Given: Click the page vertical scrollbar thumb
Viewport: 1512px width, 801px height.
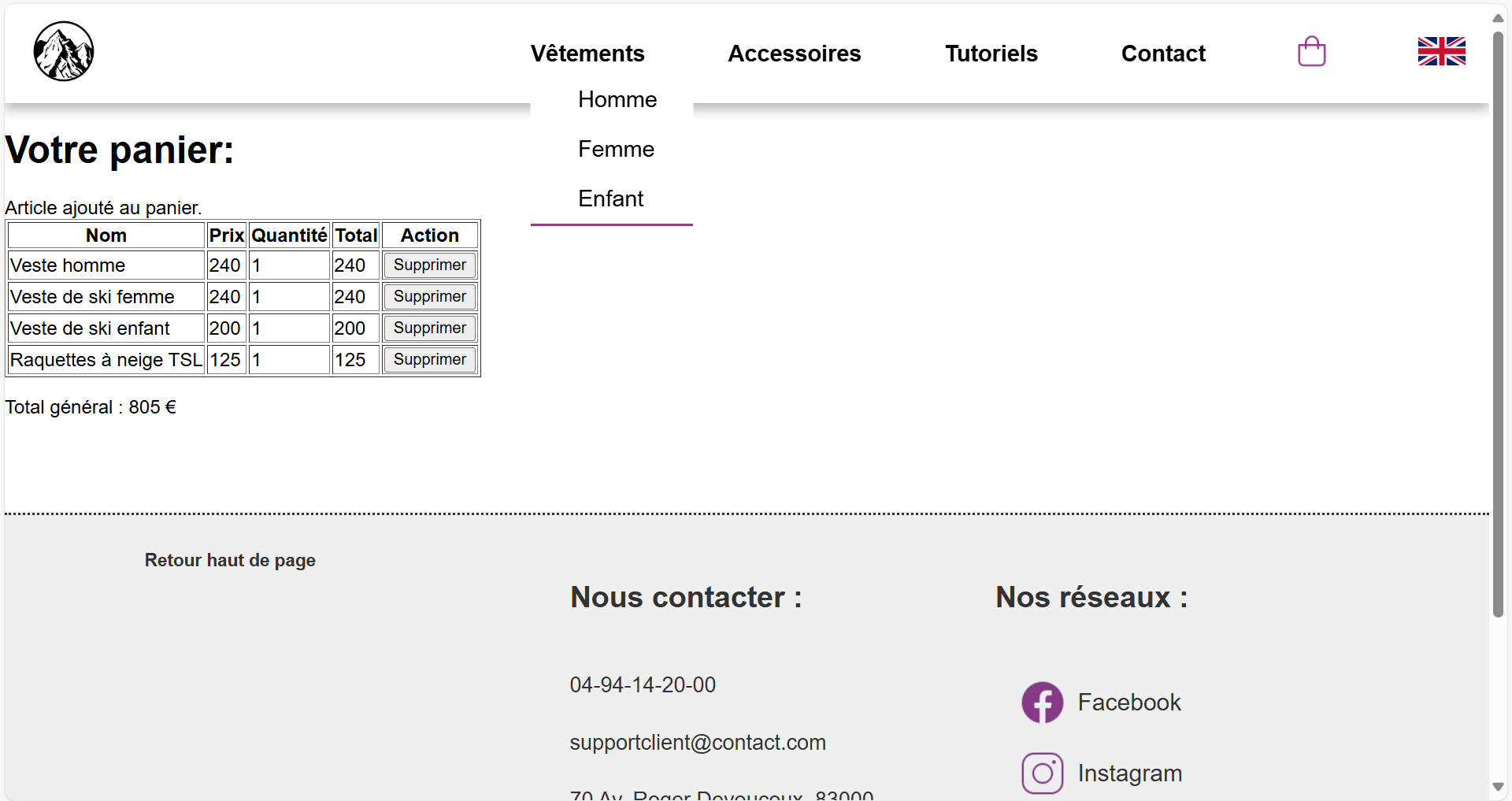Looking at the screenshot, I should click(x=1498, y=323).
